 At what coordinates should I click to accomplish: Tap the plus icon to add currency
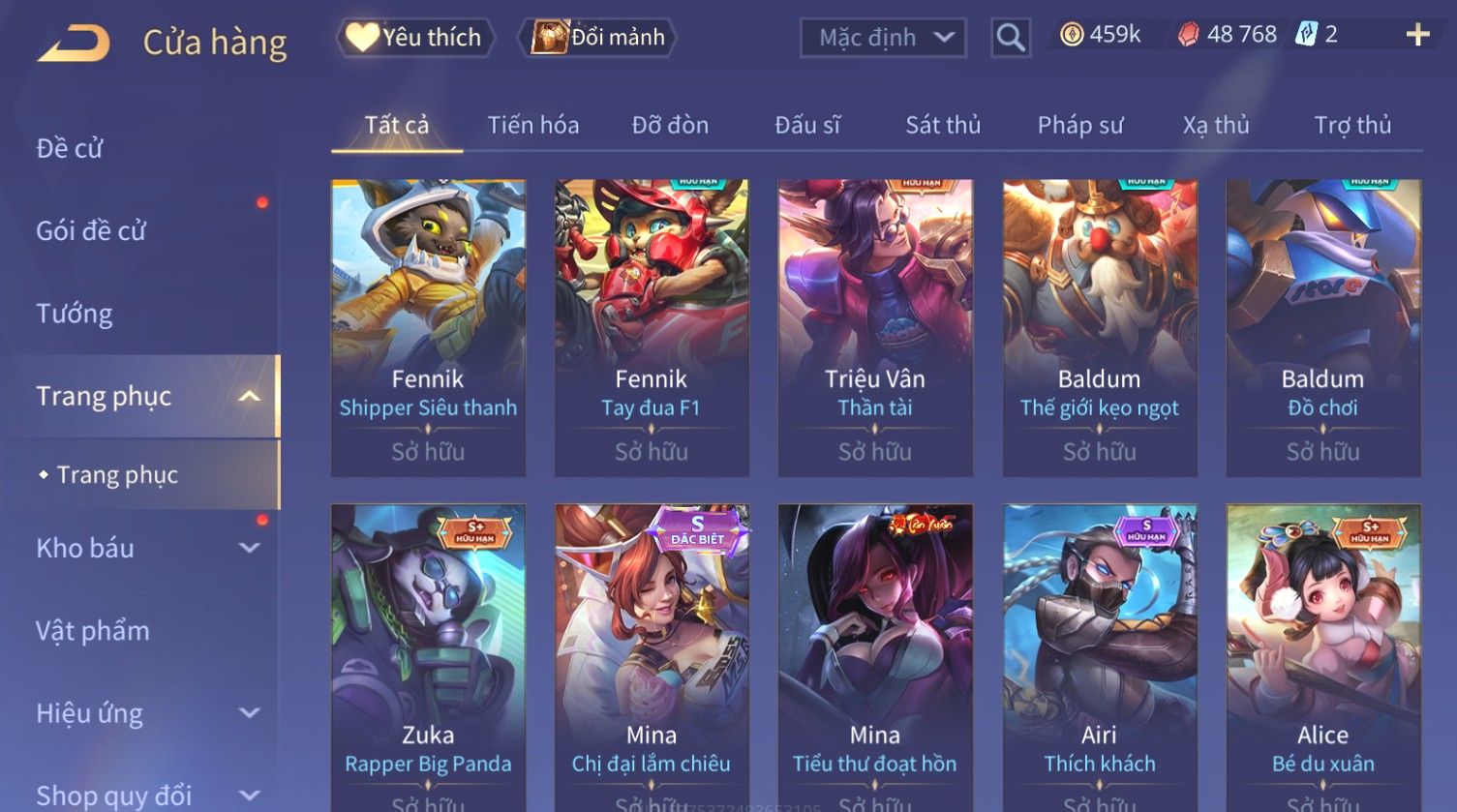pyautogui.click(x=1417, y=36)
